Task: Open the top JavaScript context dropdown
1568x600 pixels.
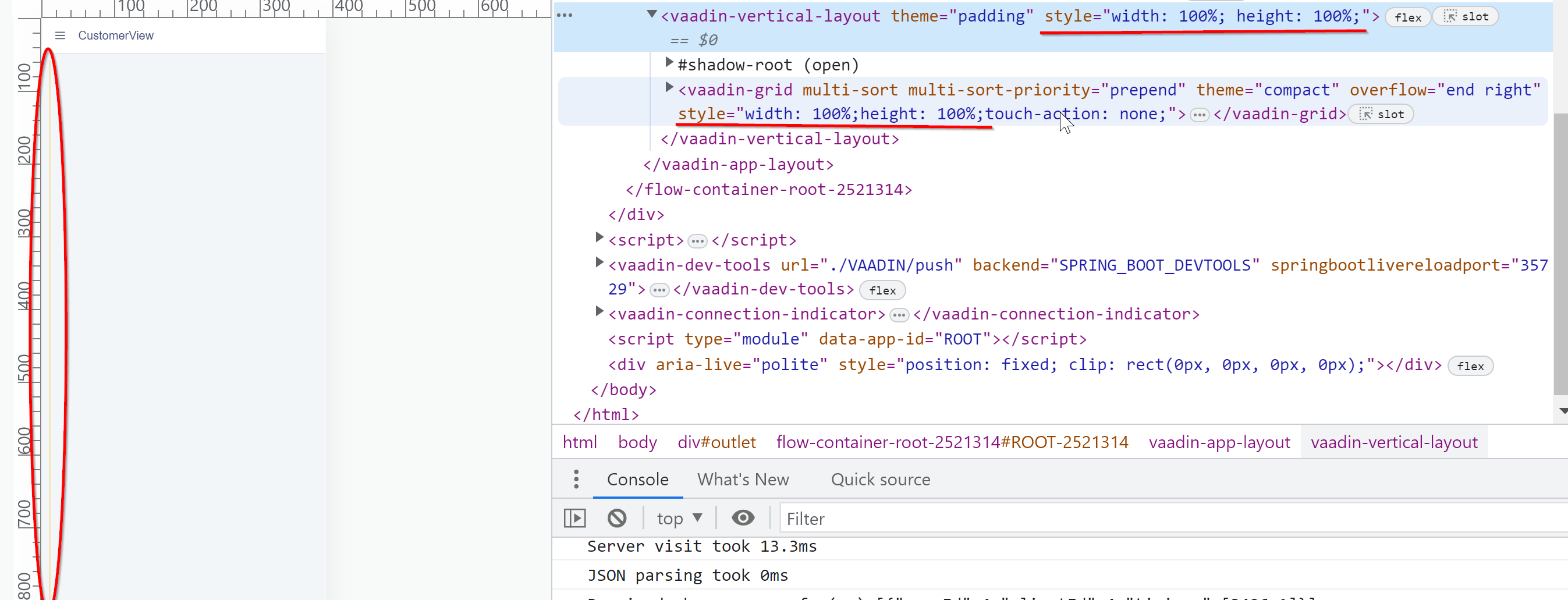Action: point(679,519)
